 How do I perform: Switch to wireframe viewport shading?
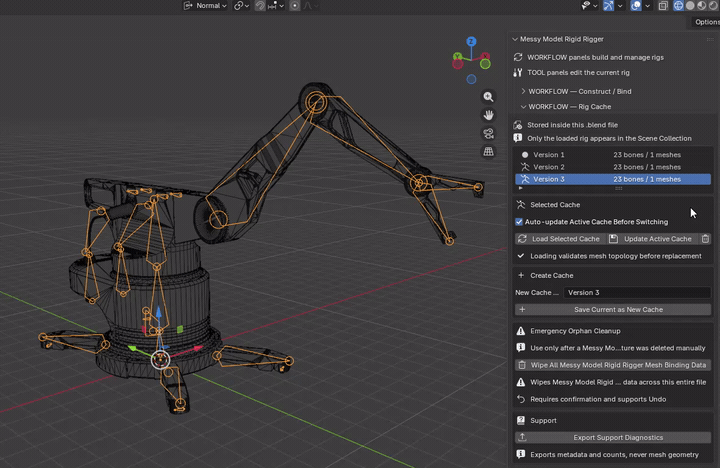click(678, 6)
